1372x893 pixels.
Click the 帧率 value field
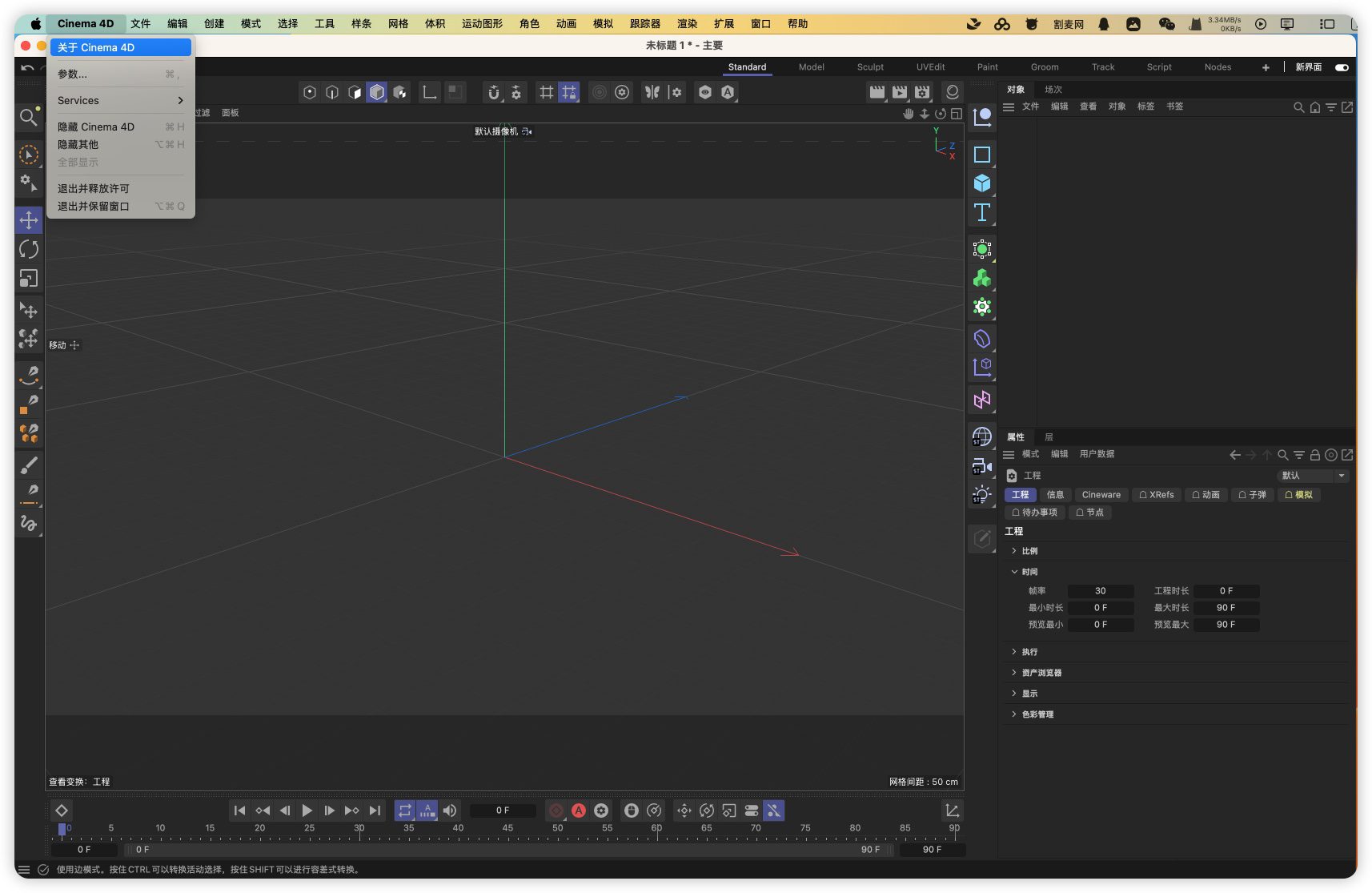coord(1101,591)
